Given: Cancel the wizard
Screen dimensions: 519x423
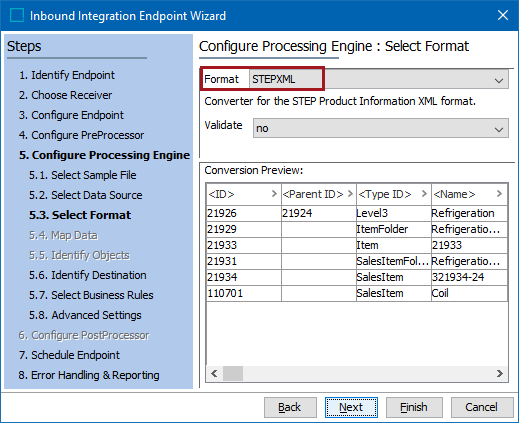Looking at the screenshot, I should pyautogui.click(x=482, y=407).
